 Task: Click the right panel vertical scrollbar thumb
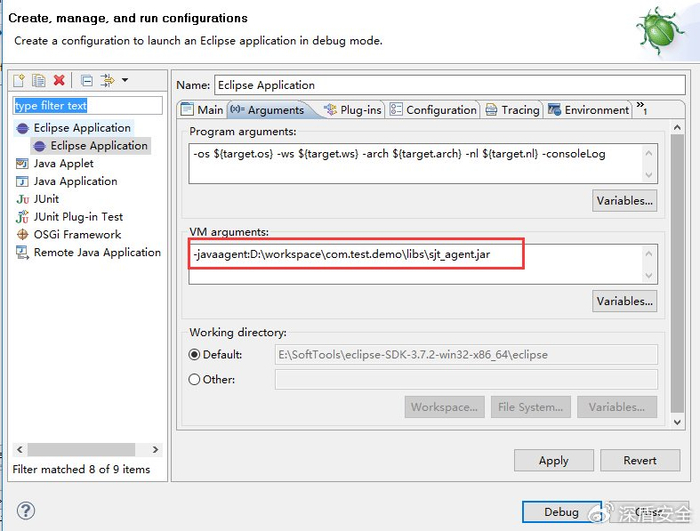(x=677, y=273)
